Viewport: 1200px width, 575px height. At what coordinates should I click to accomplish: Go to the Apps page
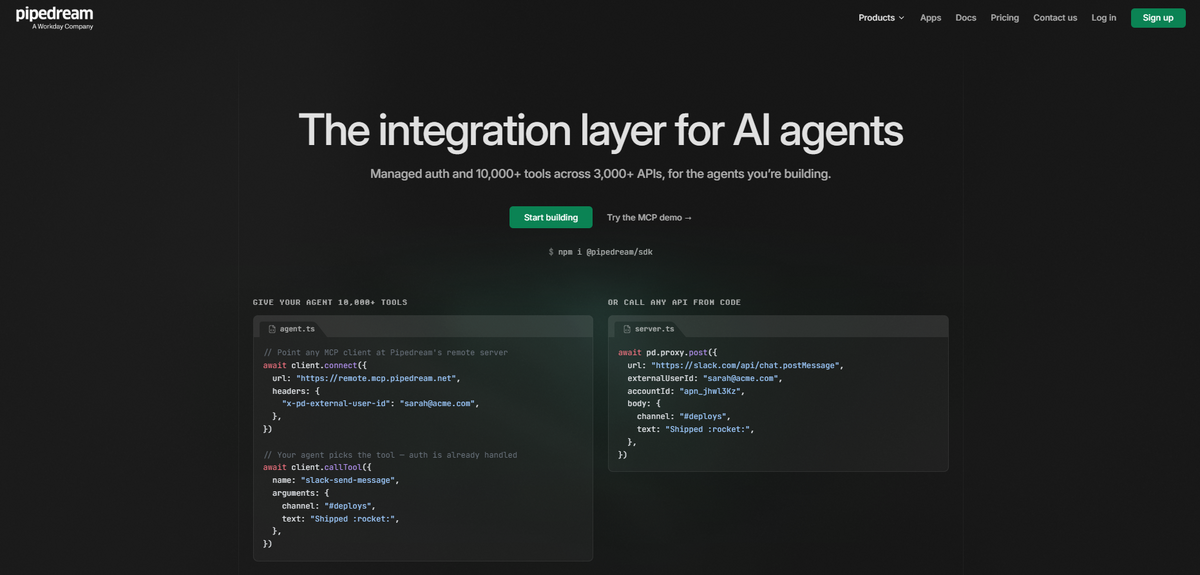pyautogui.click(x=931, y=18)
